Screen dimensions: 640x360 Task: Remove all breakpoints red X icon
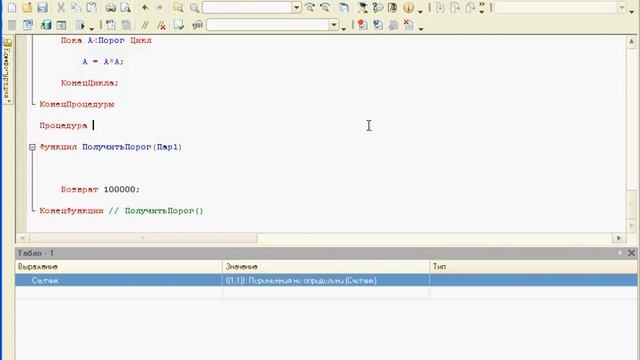click(408, 25)
